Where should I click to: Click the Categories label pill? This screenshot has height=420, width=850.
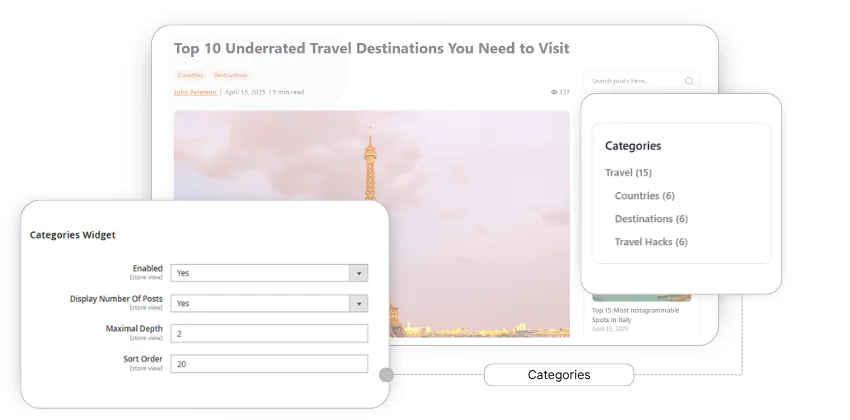pos(559,375)
